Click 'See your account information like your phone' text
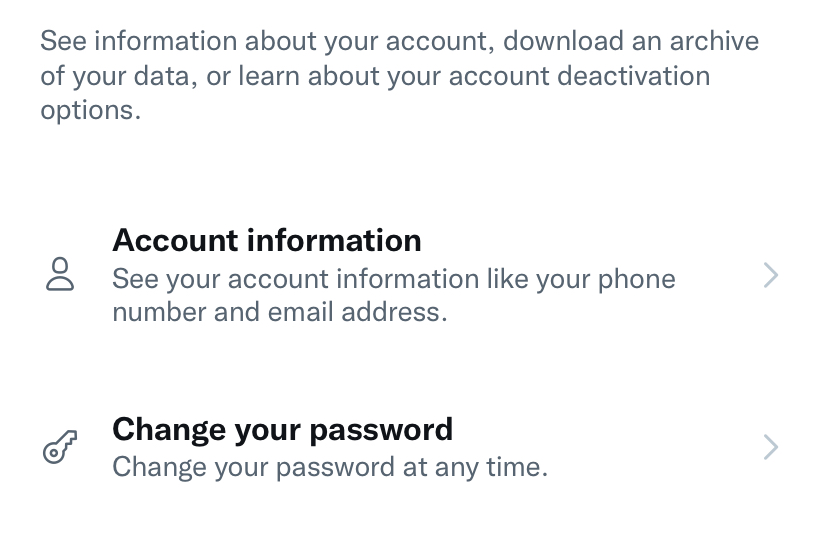This screenshot has height=540, width=828. [x=394, y=279]
